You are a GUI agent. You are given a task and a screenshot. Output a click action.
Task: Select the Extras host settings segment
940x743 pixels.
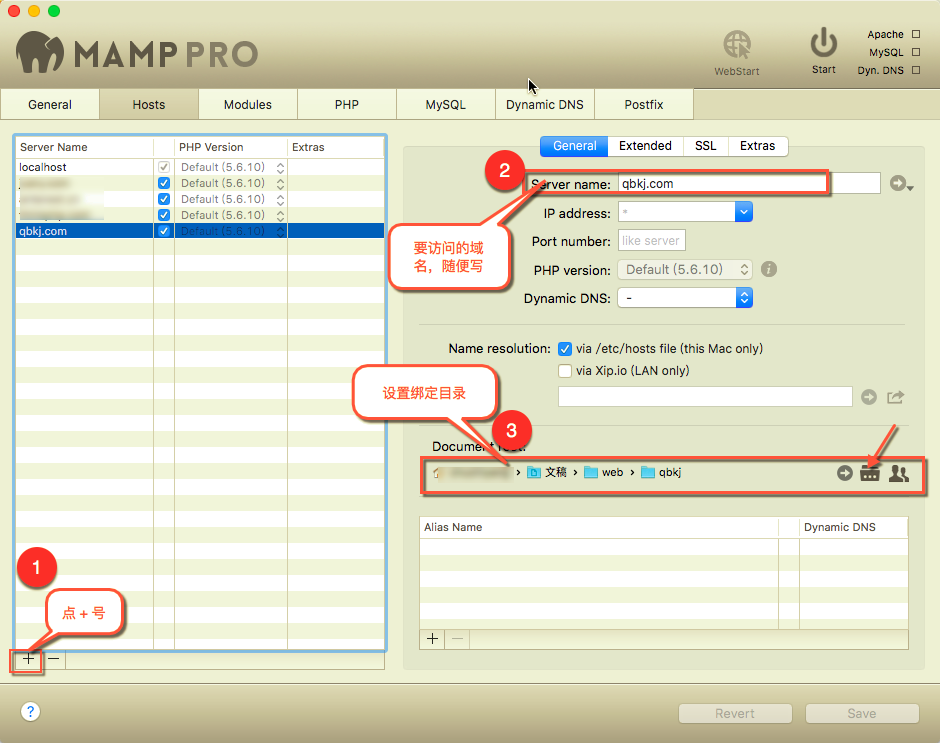pos(757,146)
